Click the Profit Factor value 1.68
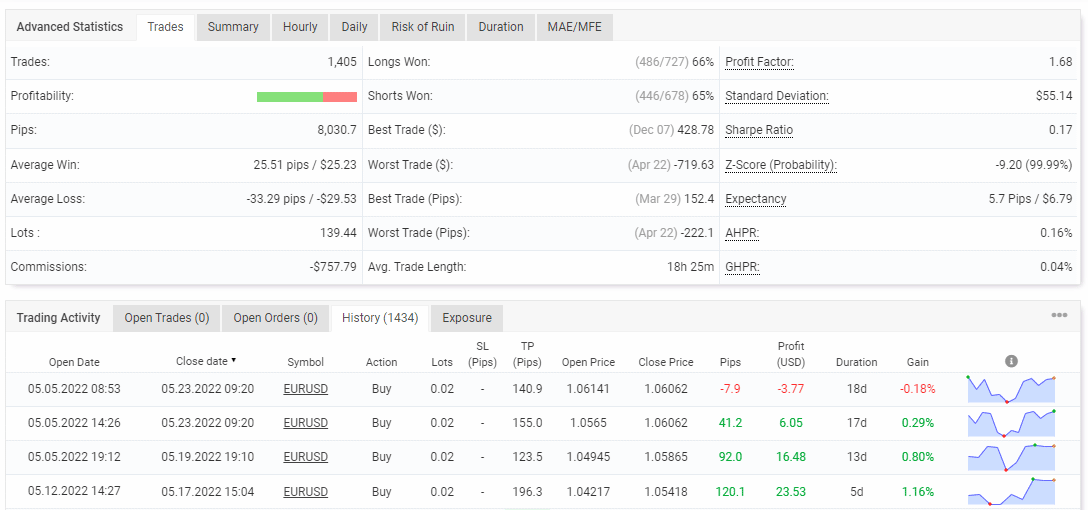Image resolution: width=1088 pixels, height=510 pixels. coord(1060,62)
